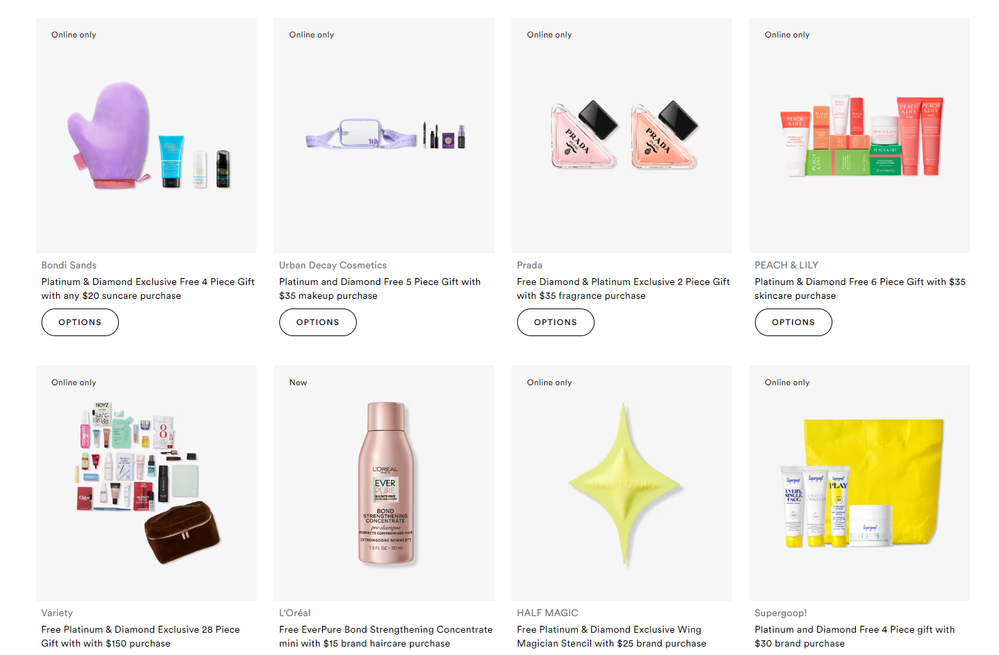The width and height of the screenshot is (999, 655).
Task: Open the HALF MAGIC yellow star stencil image
Action: click(x=621, y=482)
